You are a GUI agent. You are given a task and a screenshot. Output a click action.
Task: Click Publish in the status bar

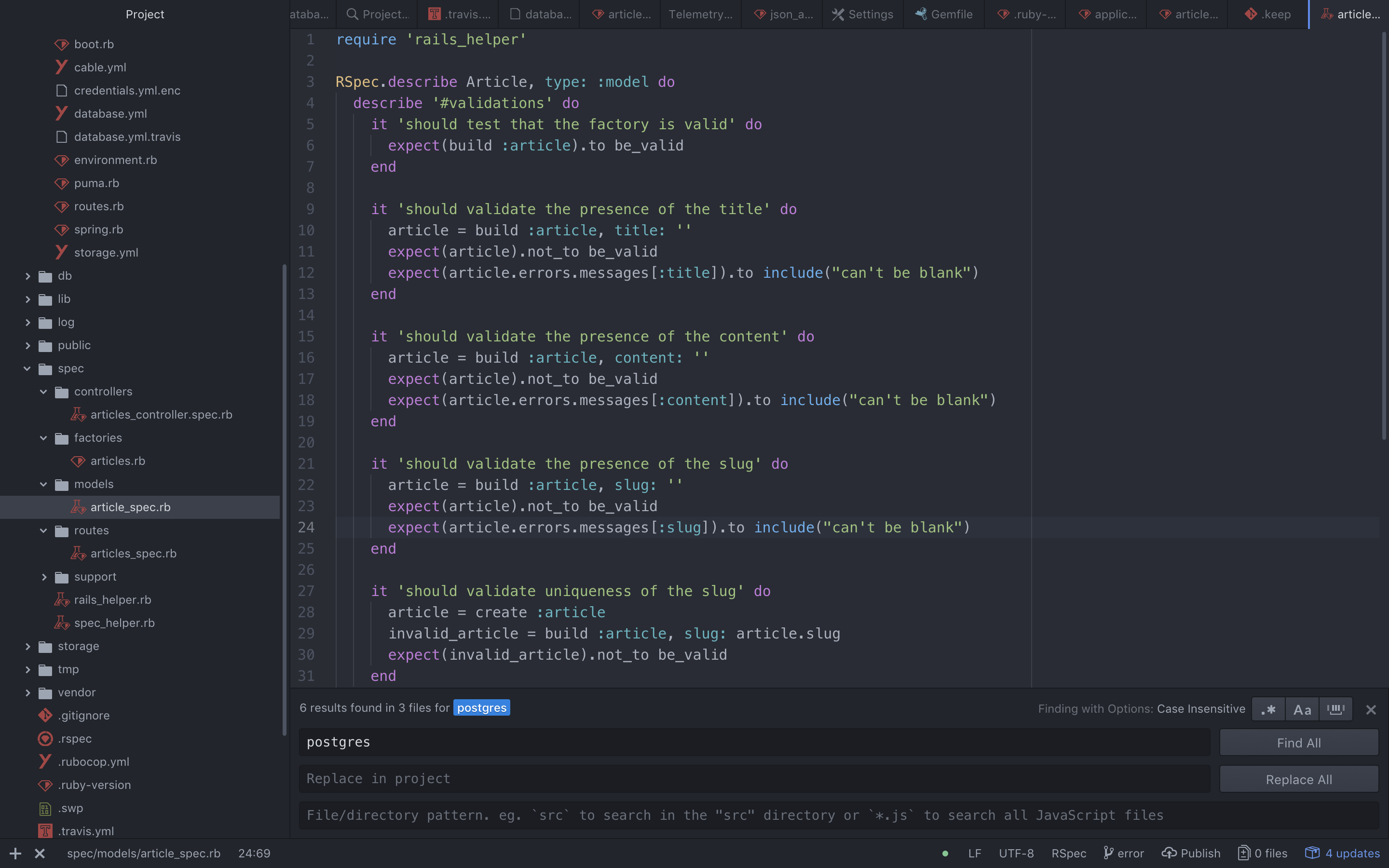pyautogui.click(x=1191, y=854)
